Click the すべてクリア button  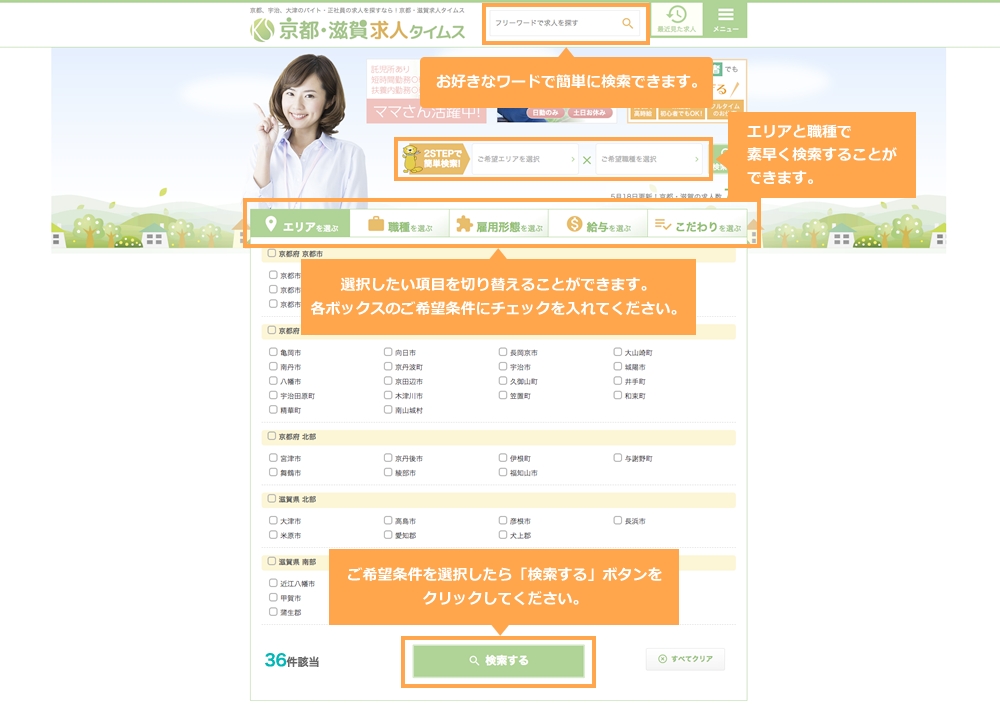tap(685, 660)
